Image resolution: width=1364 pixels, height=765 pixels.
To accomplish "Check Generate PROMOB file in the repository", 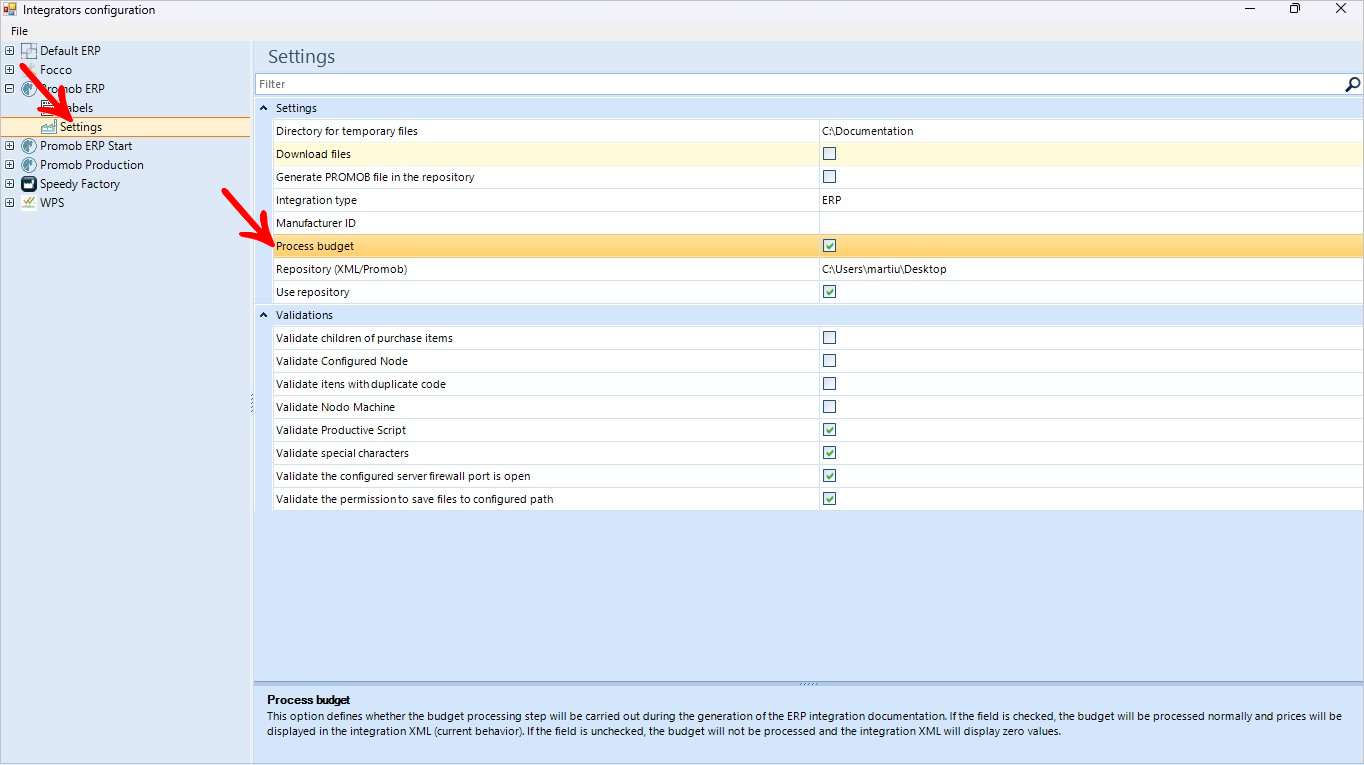I will click(829, 177).
